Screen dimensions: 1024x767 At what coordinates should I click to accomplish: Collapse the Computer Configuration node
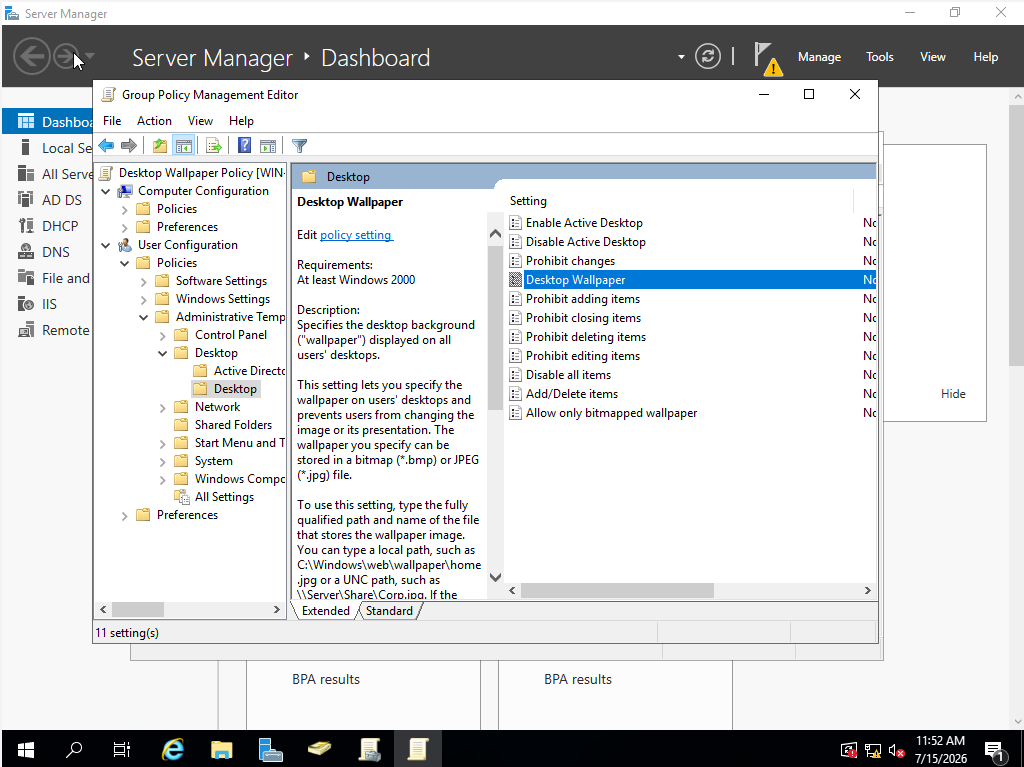[106, 191]
